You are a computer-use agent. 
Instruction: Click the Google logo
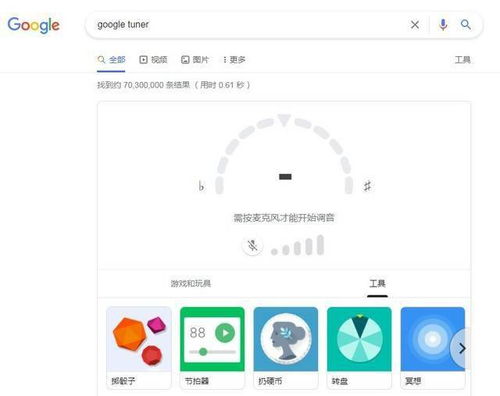click(33, 25)
